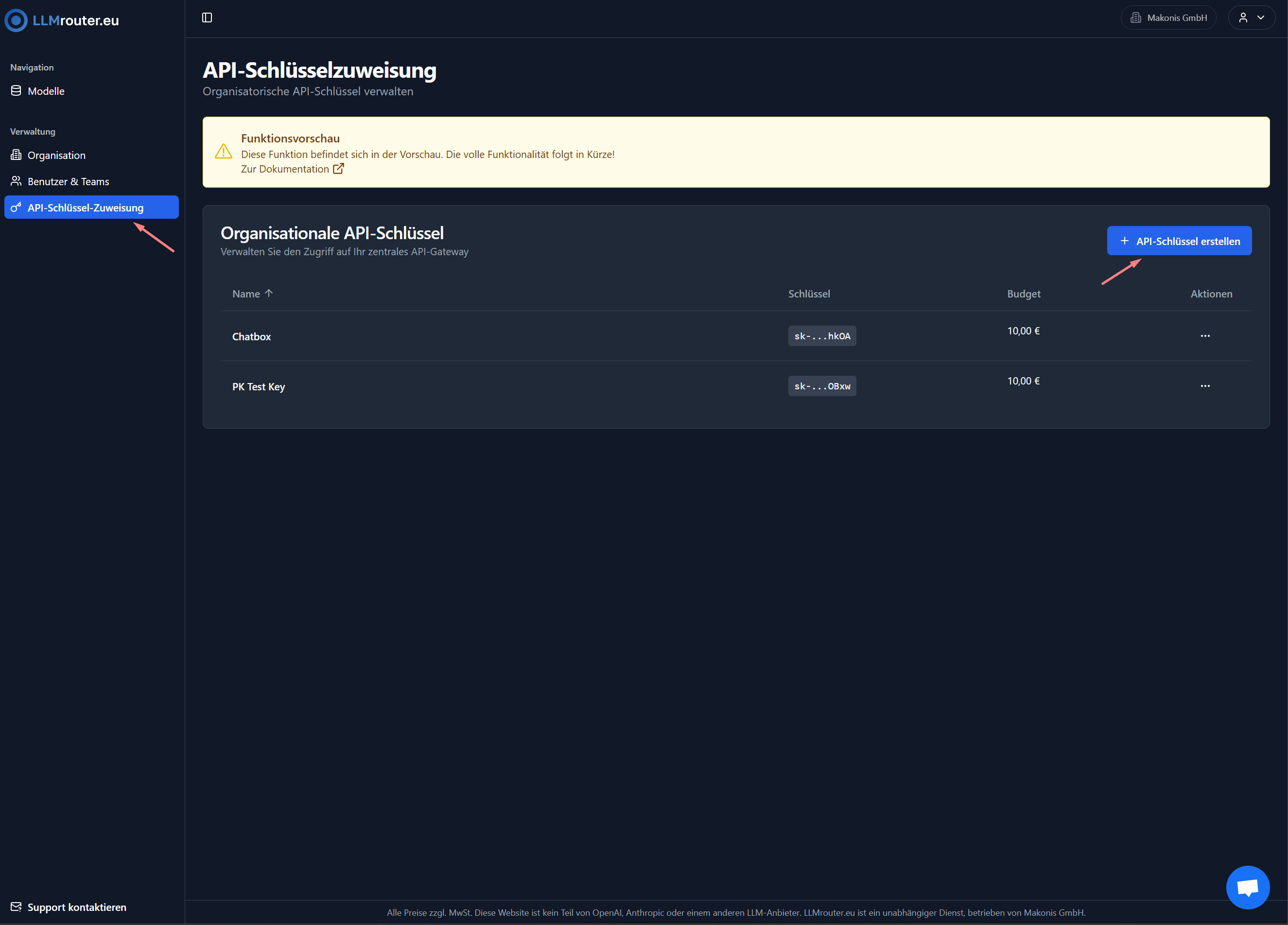Select the Modelle database icon in the sidebar
1288x925 pixels.
point(16,90)
